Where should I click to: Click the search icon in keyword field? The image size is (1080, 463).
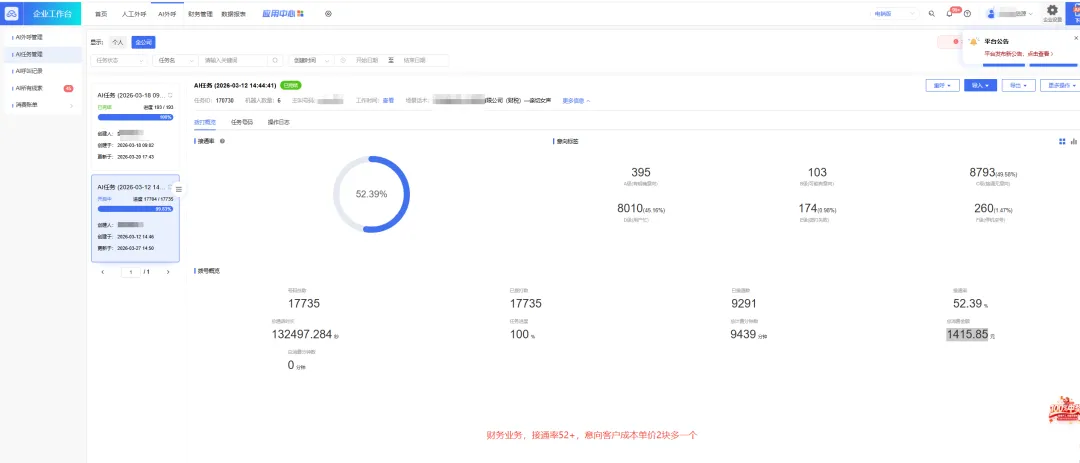point(276,61)
